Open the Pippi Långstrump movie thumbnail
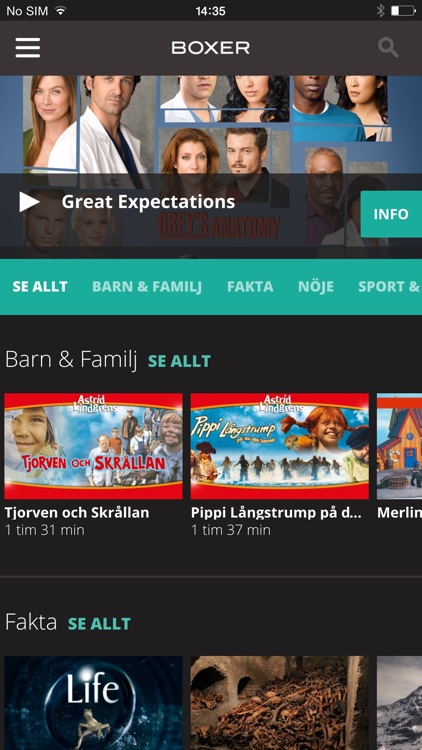The image size is (422, 750). [x=279, y=446]
